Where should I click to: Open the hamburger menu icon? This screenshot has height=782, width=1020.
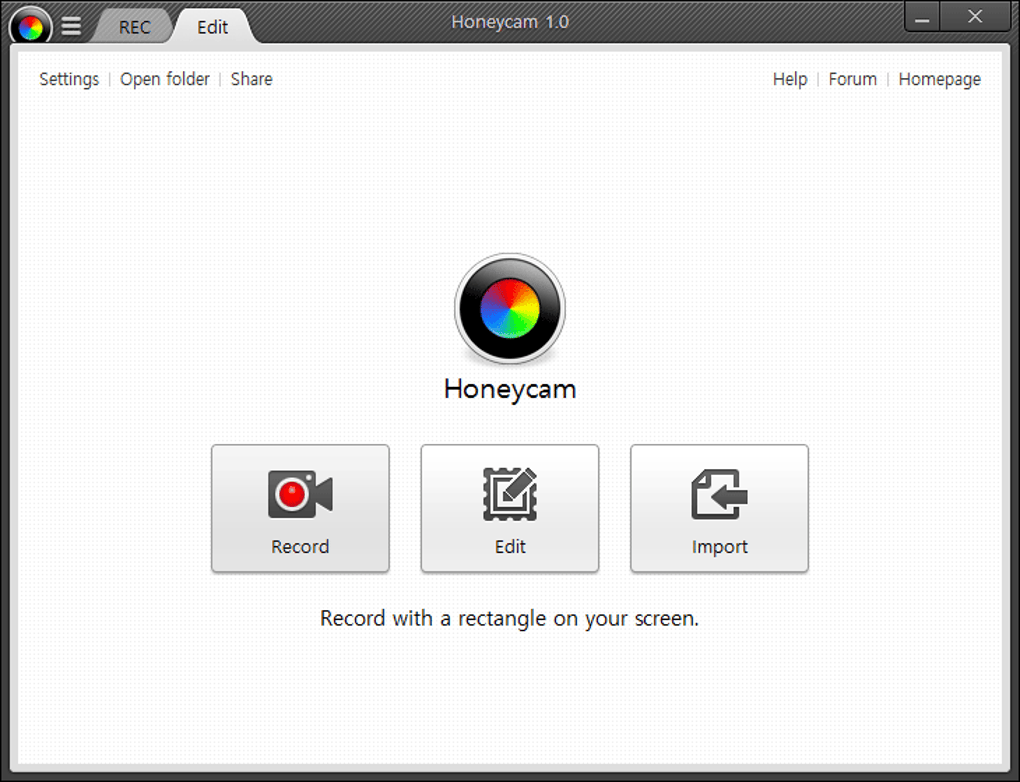pos(72,26)
